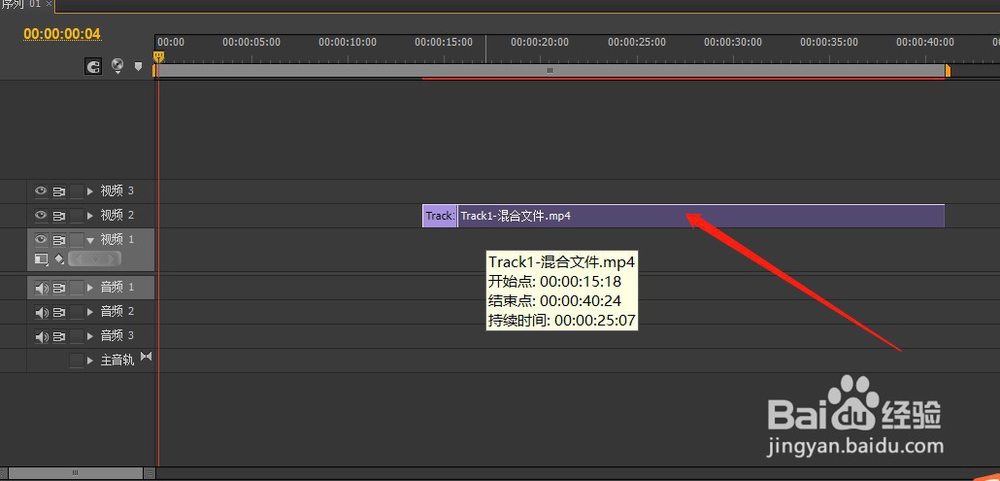Toggle the Snap magnet icon

[93, 66]
